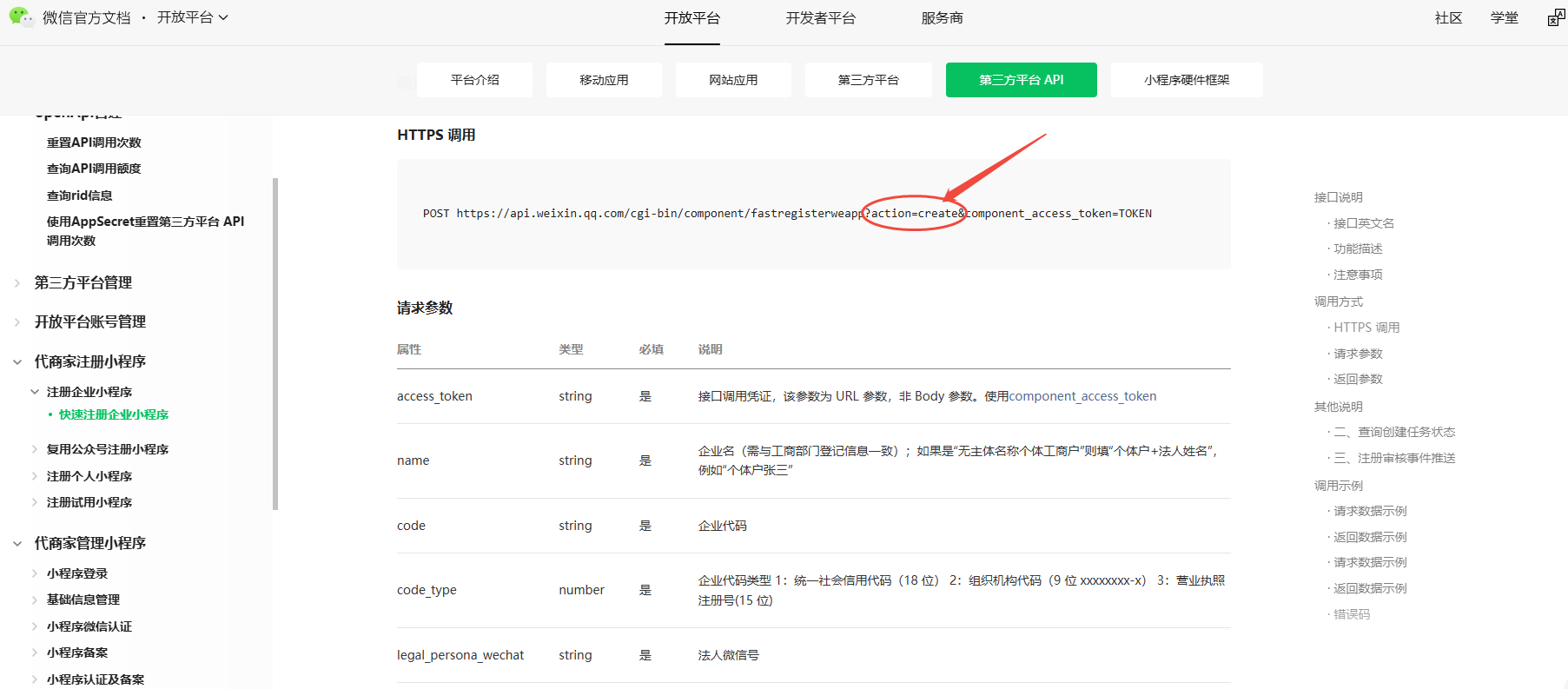Select 快速注册企业小程序 in the sidebar
The height and width of the screenshot is (689, 1568).
(x=114, y=414)
